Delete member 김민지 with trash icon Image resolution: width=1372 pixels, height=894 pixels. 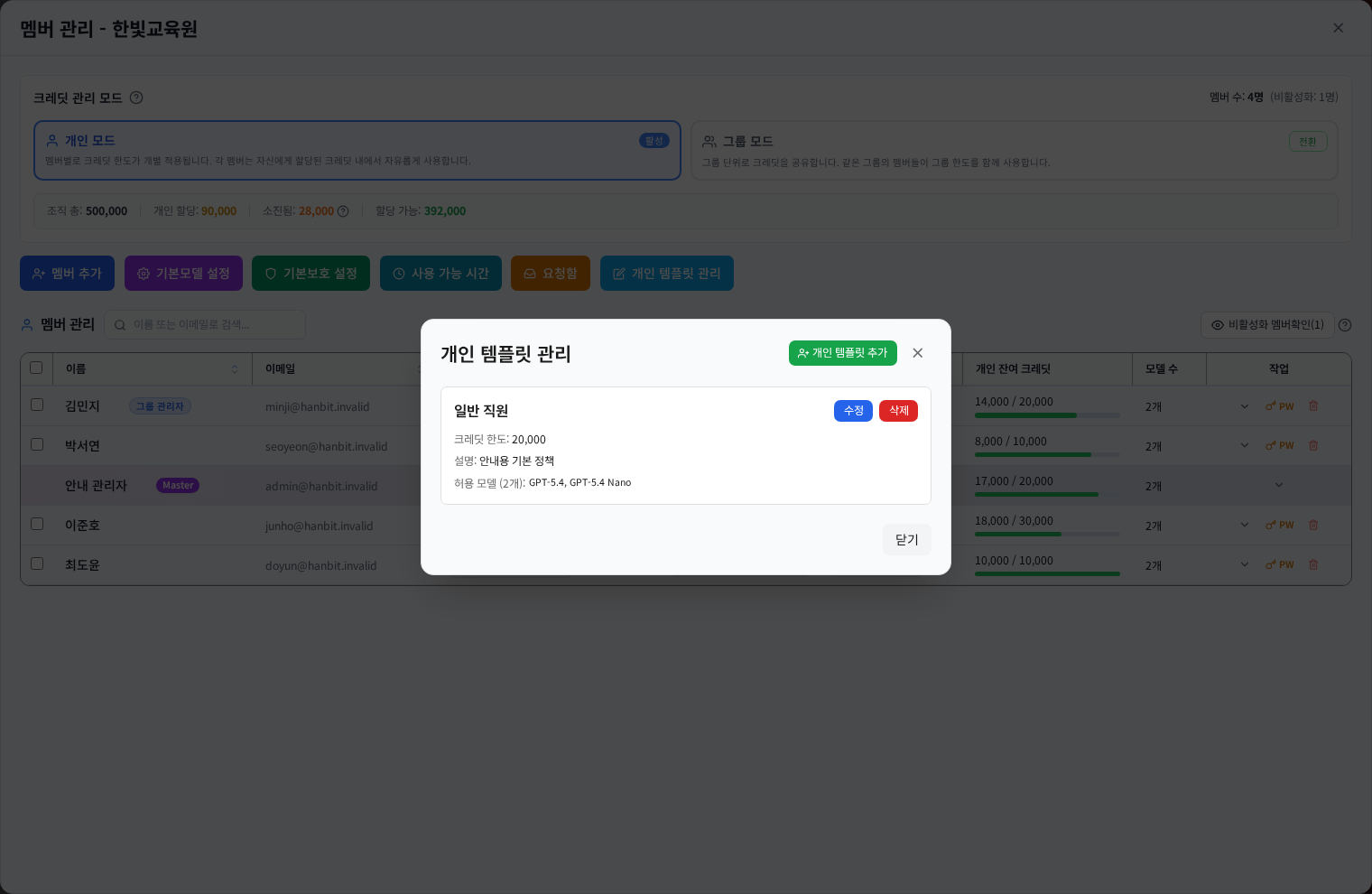[x=1313, y=406]
